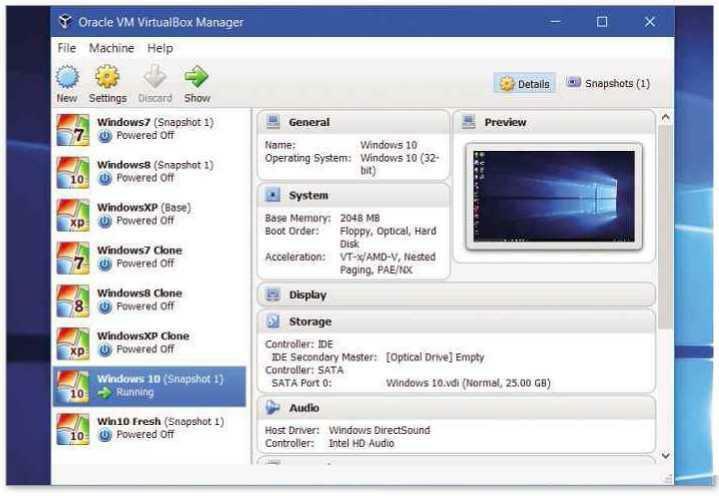719x496 pixels.
Task: Select the Win10 Fresh VM icon
Action: pos(73,429)
